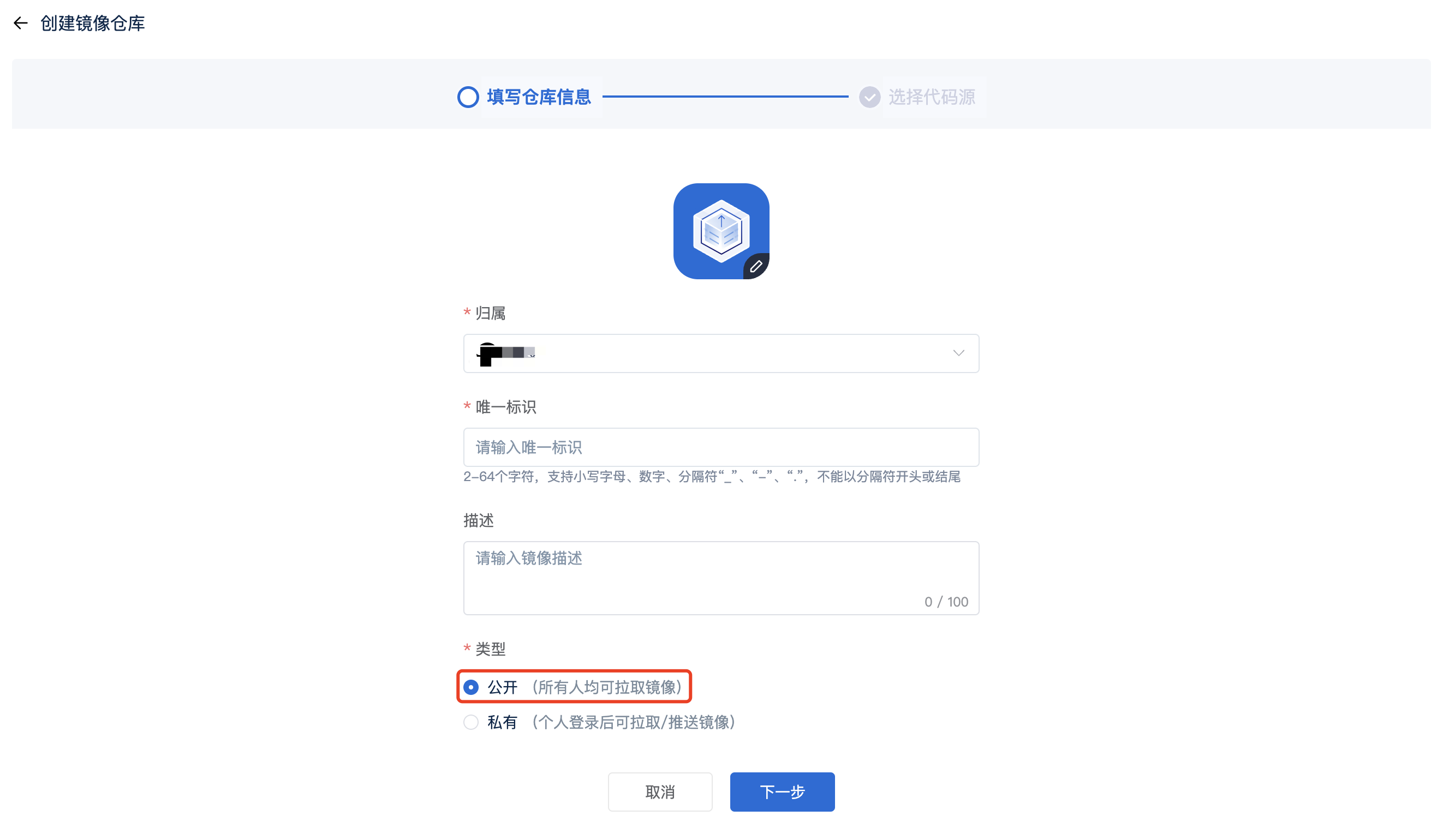Select the 公开 radio button
Viewport: 1443px width, 840px height.
pyautogui.click(x=470, y=687)
